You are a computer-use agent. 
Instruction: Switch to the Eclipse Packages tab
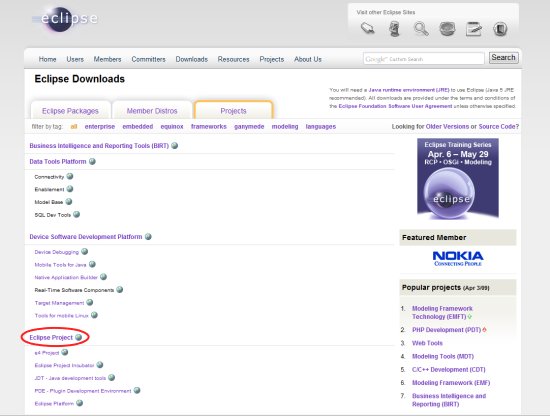[71, 110]
